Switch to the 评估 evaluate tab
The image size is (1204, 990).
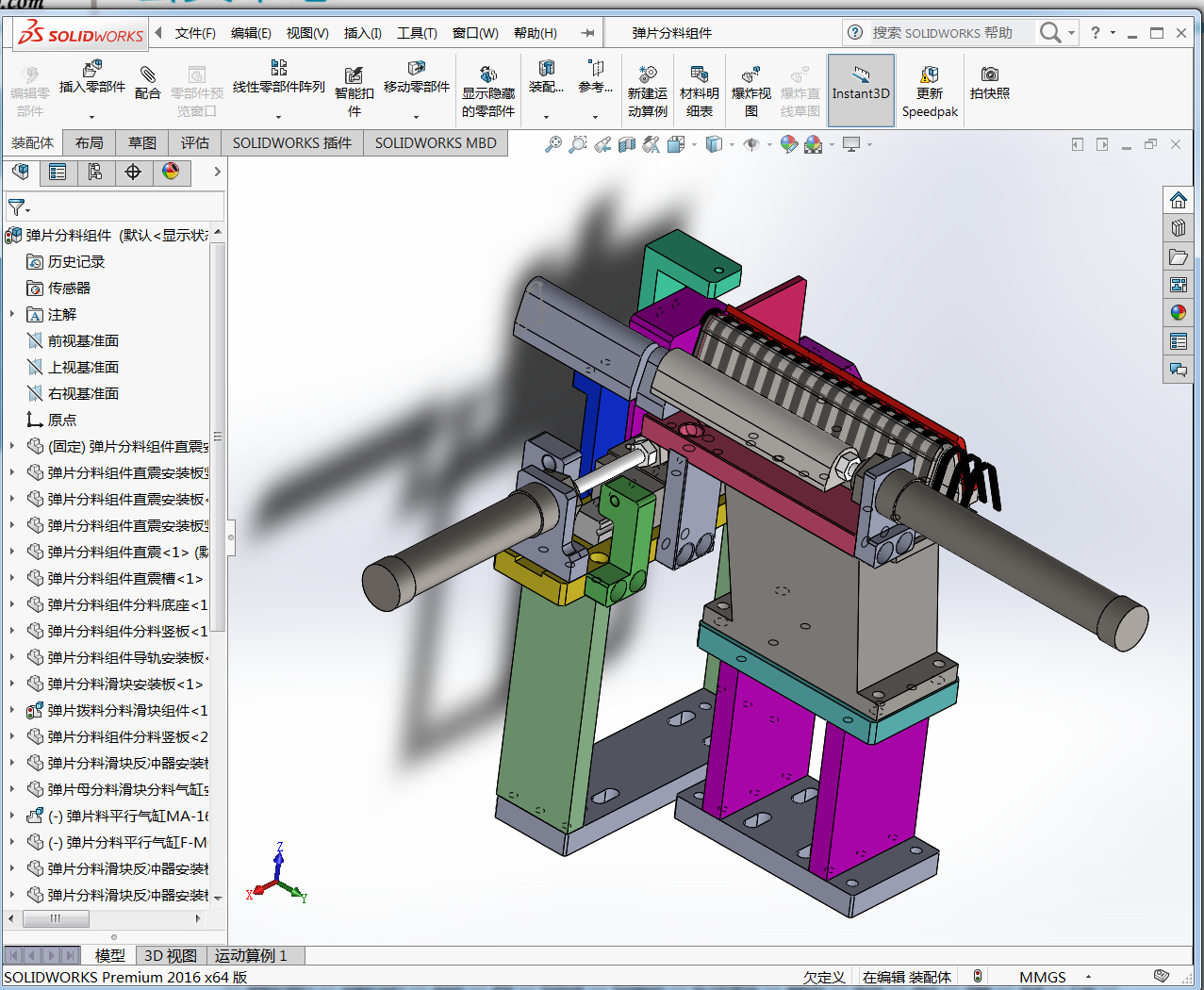(x=194, y=142)
